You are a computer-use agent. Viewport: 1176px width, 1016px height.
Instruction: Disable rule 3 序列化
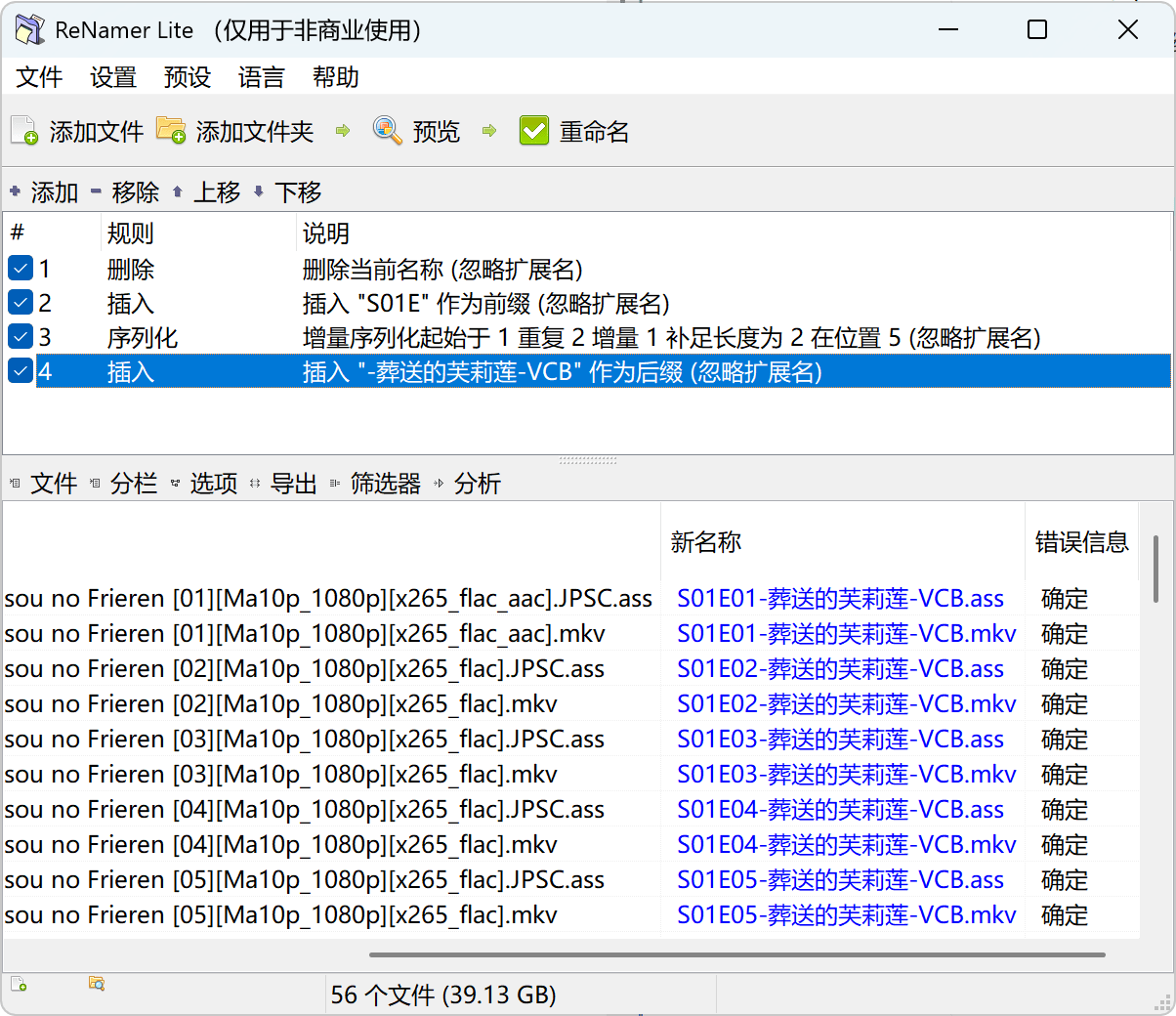pos(20,336)
